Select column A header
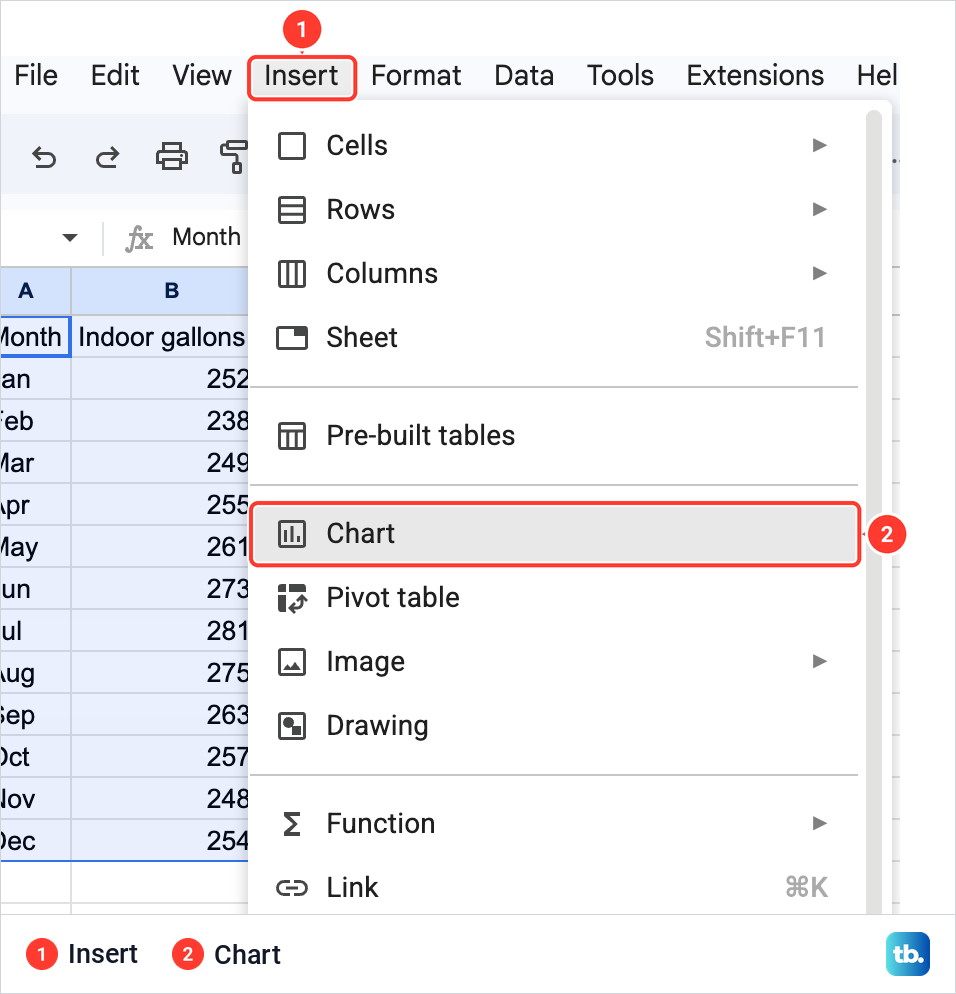956x994 pixels. click(35, 291)
